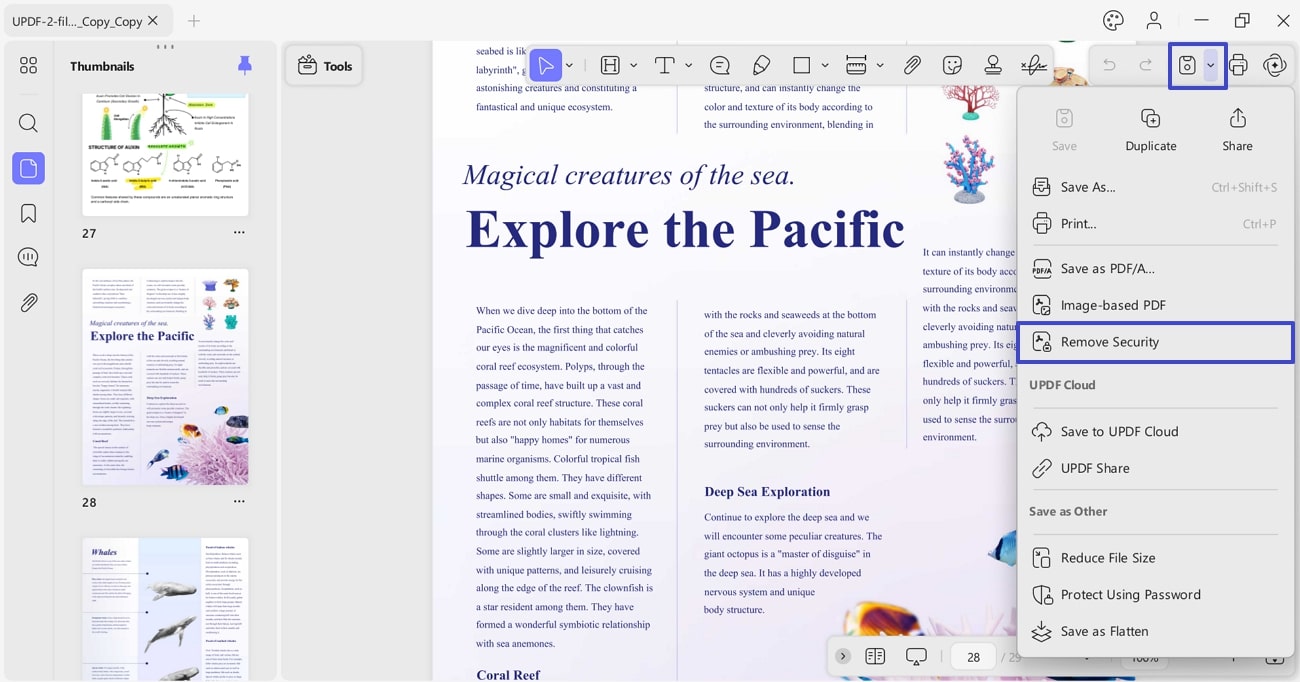Click the page number field showing 28
The width and height of the screenshot is (1300, 682).
[x=973, y=657]
